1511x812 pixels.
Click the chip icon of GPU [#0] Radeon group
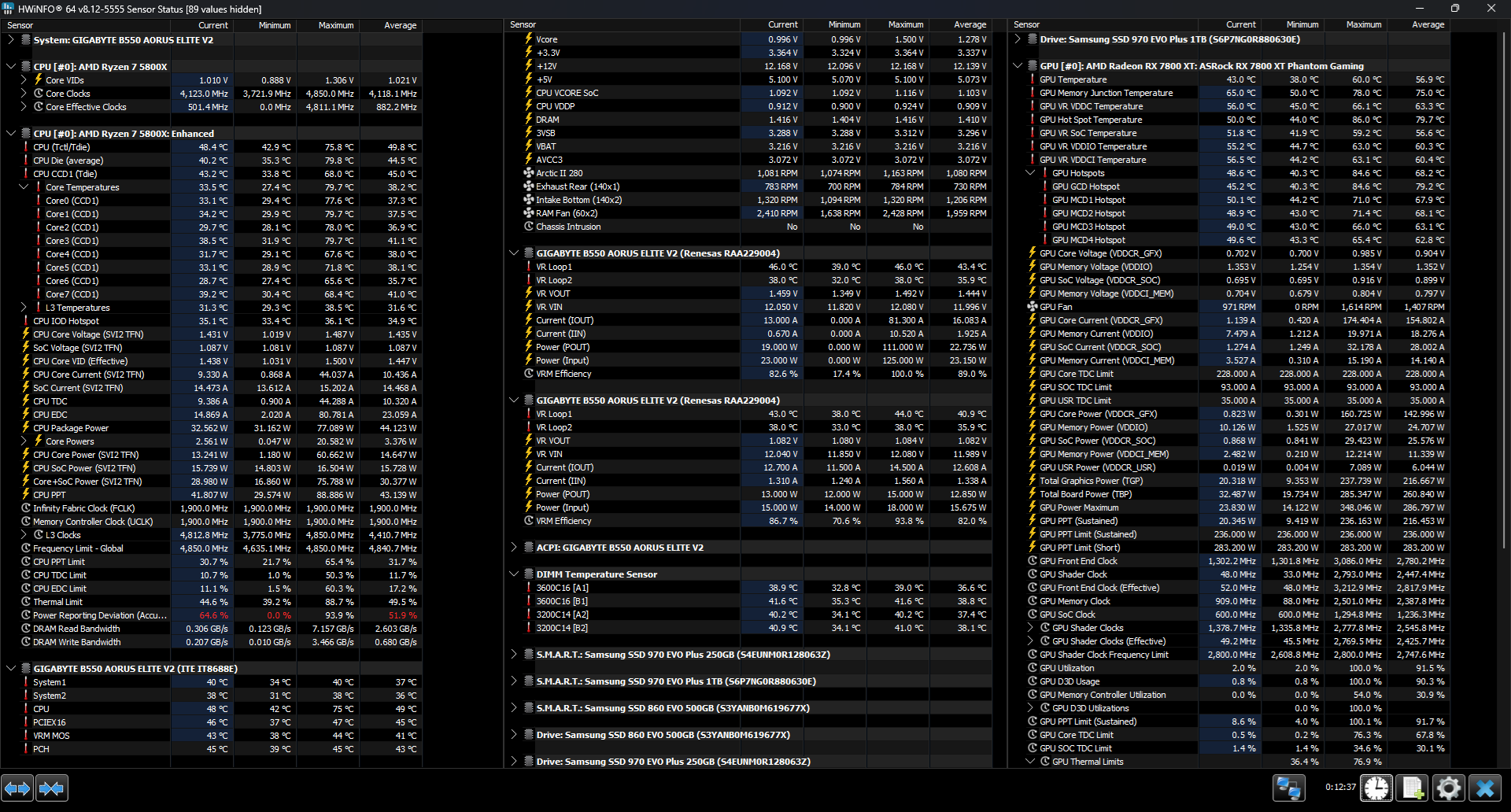coord(1033,66)
